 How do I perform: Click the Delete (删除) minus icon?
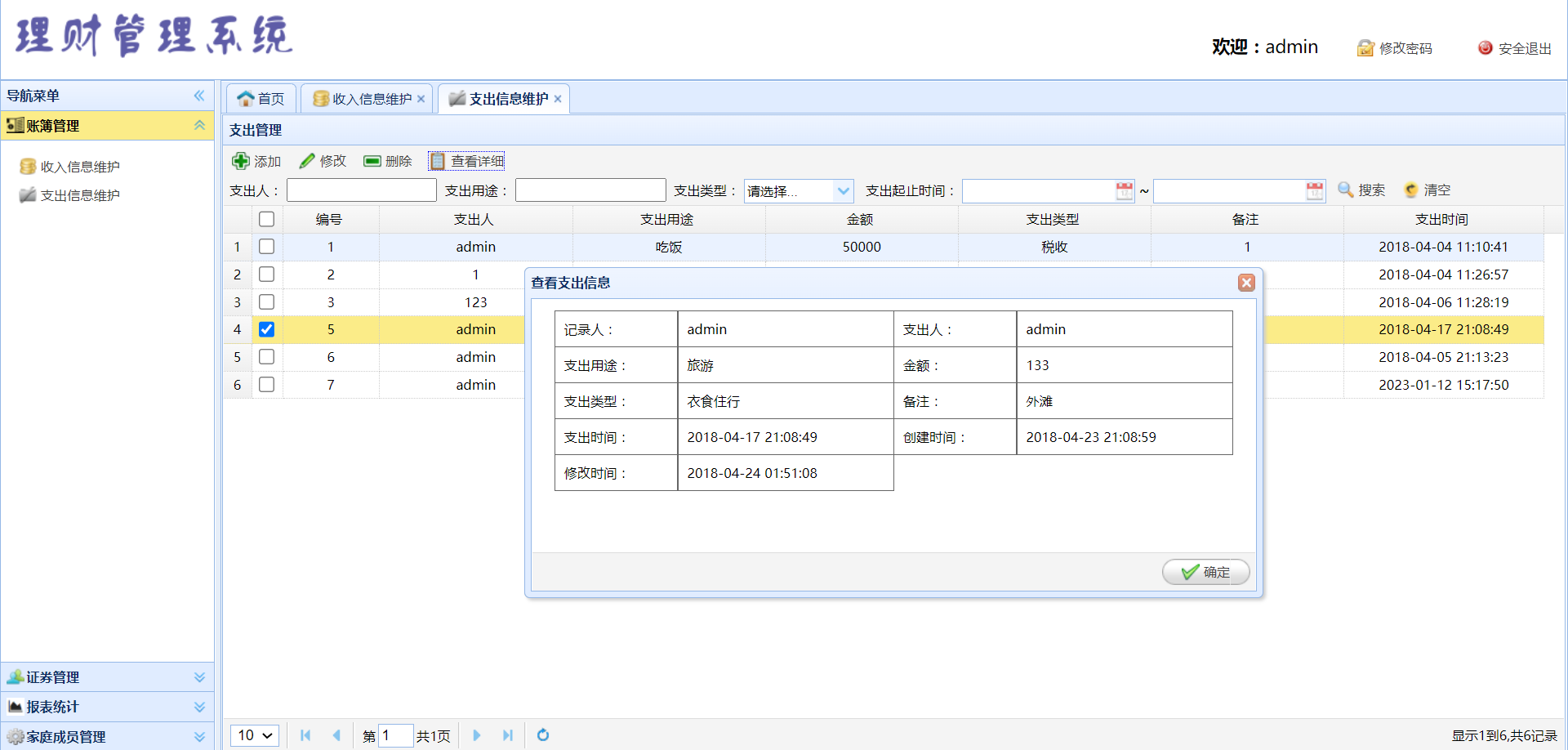(372, 161)
